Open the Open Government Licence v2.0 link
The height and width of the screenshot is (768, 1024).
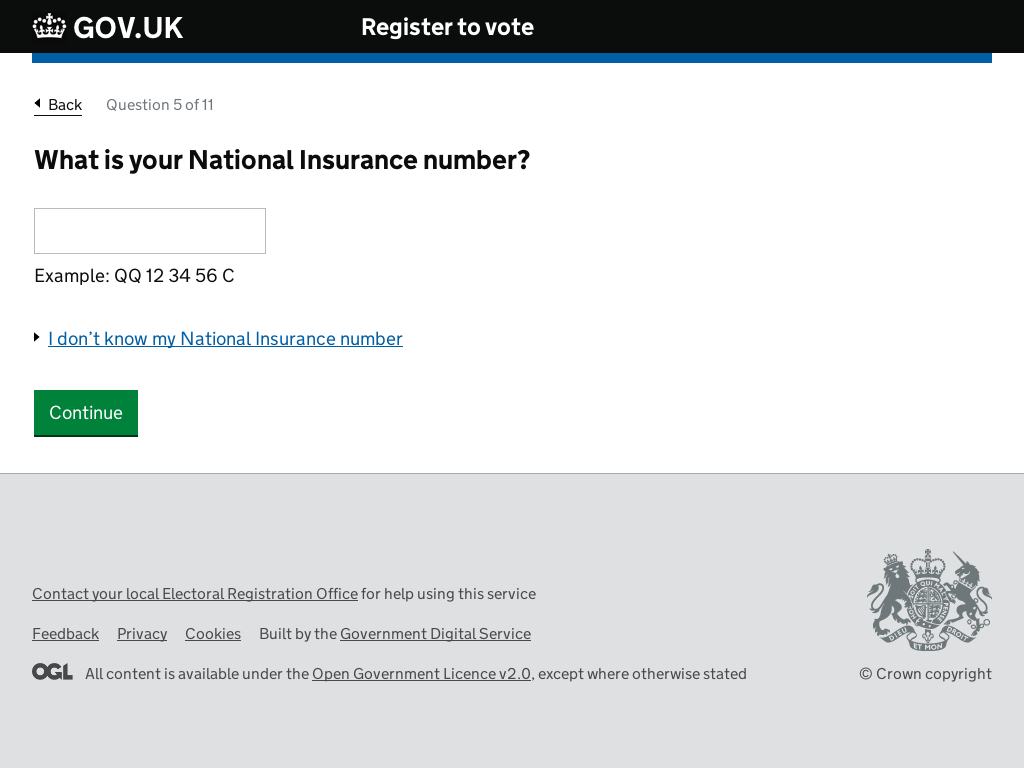[x=421, y=674]
